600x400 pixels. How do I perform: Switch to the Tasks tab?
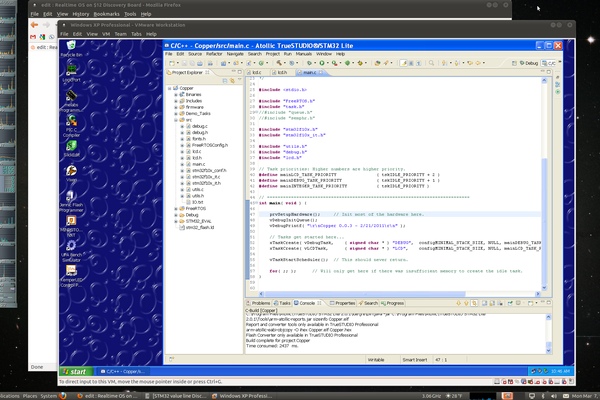[x=282, y=303]
